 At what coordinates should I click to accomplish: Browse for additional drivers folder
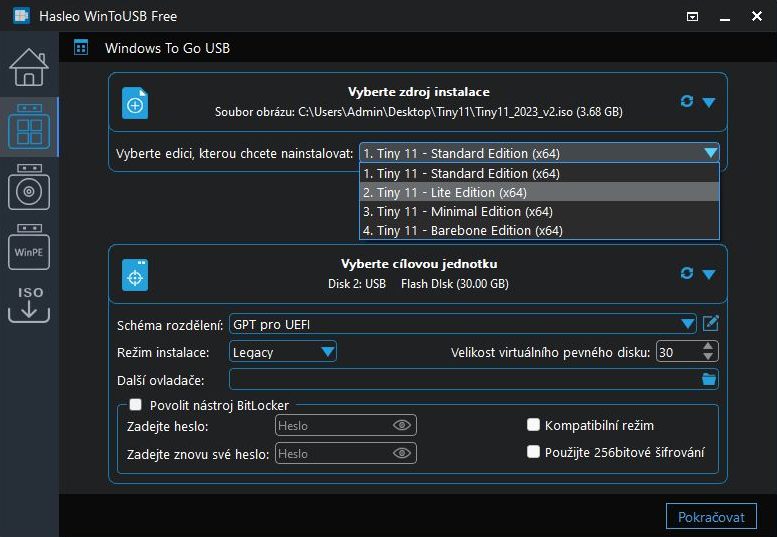pyautogui.click(x=709, y=379)
